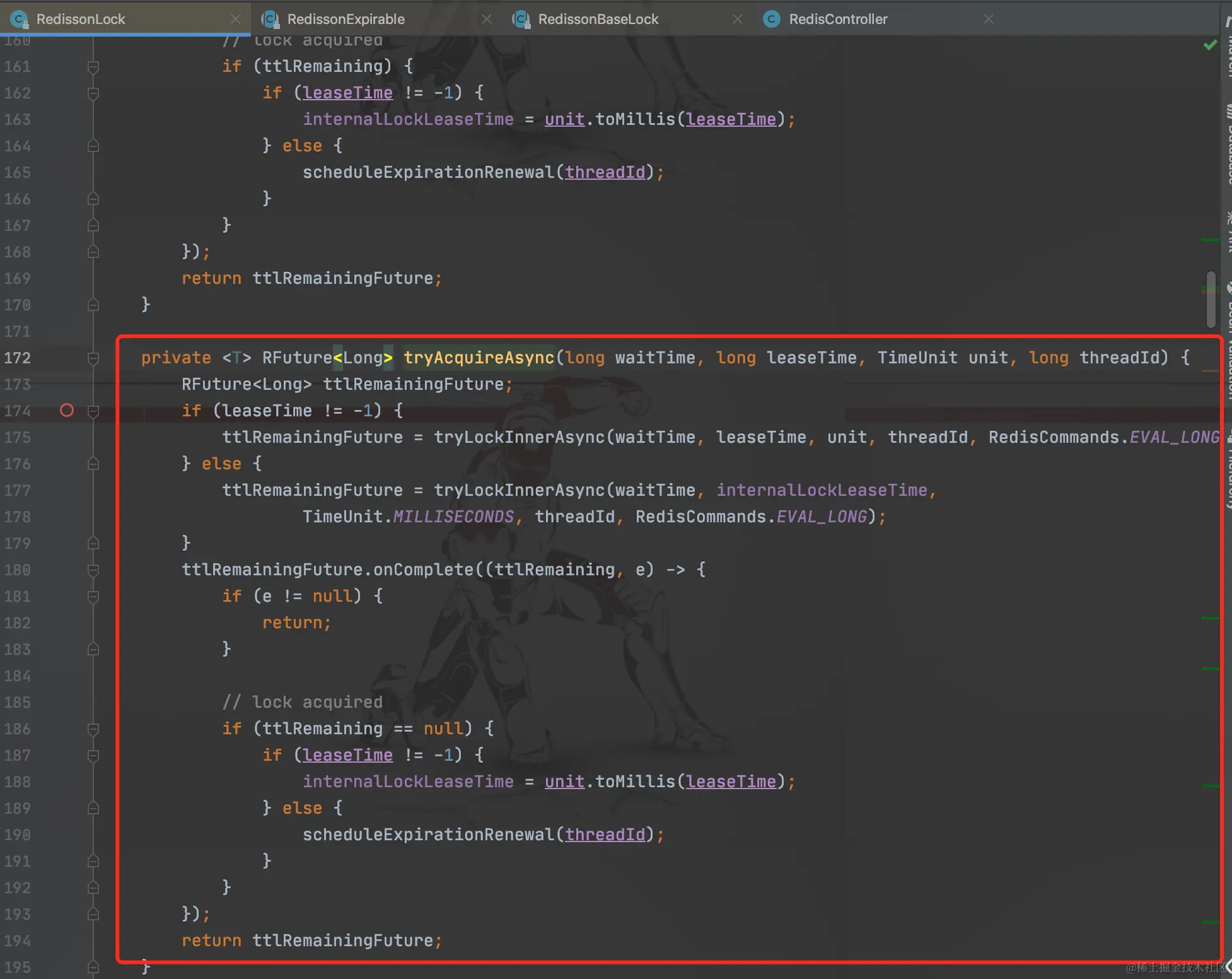Collapse the onComplete lambda at line 180

(93, 570)
